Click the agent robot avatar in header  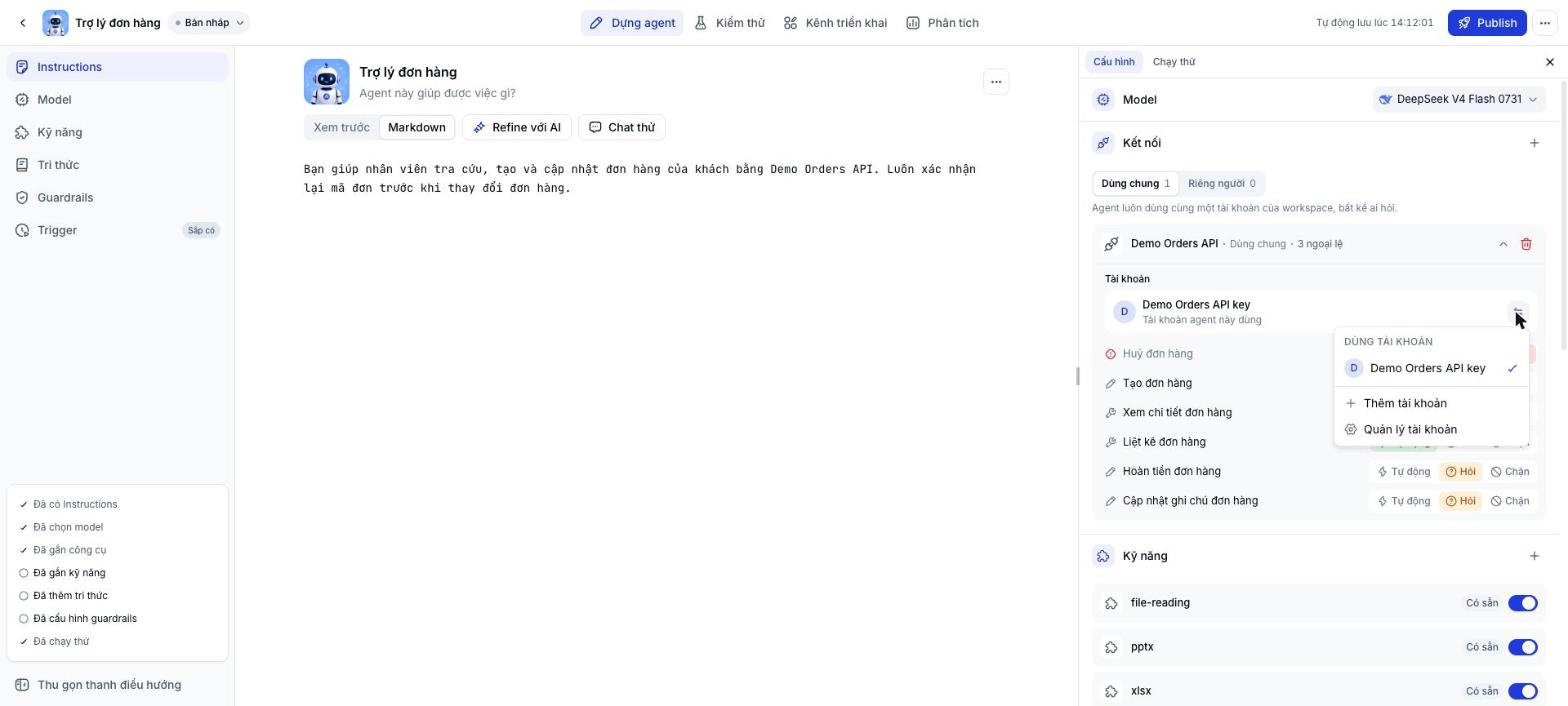point(55,23)
